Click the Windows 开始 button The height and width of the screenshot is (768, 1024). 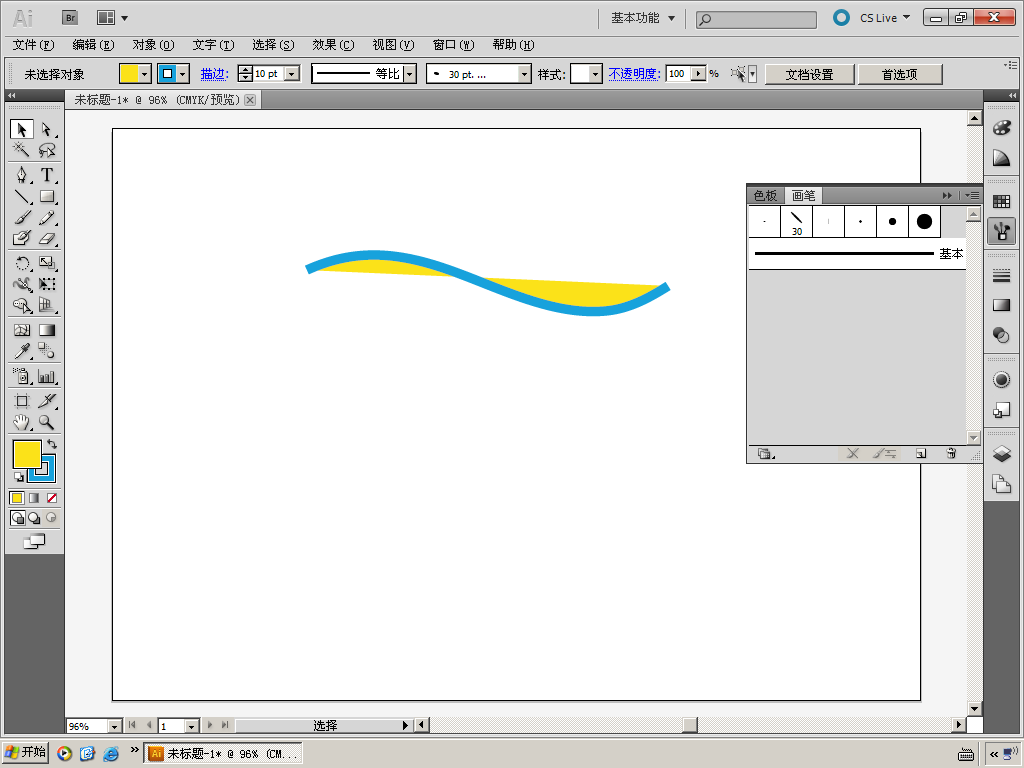[x=25, y=752]
